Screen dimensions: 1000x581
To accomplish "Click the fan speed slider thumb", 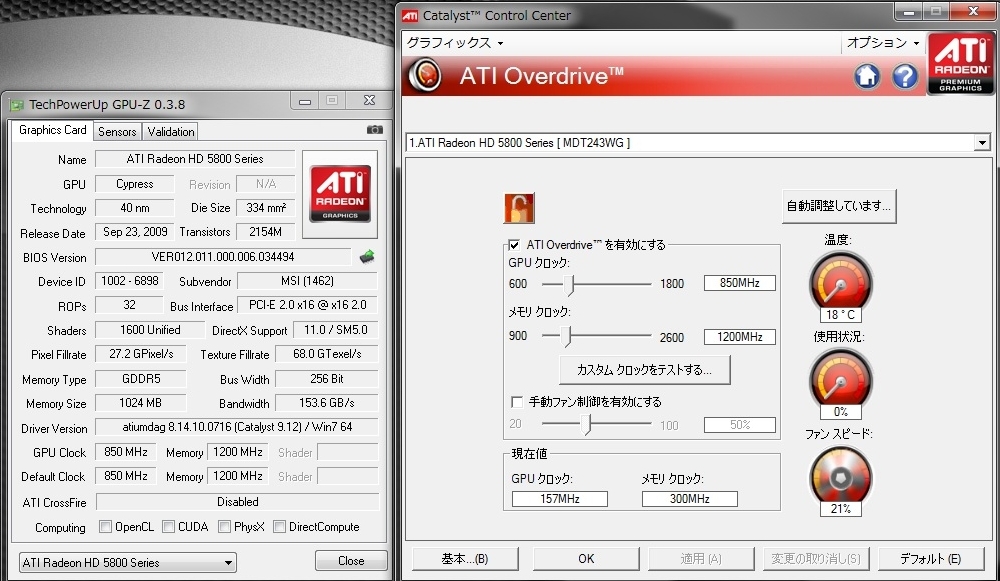I will tap(587, 424).
